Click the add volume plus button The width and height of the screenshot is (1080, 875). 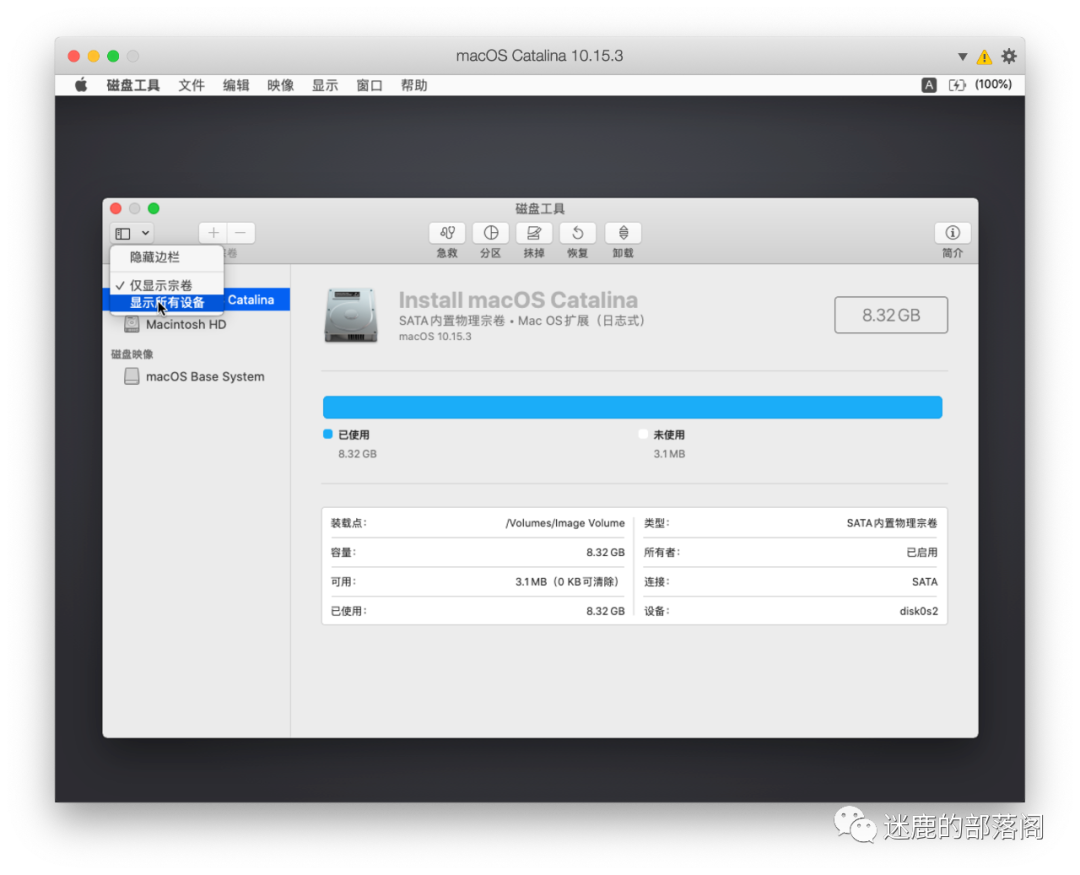[x=213, y=233]
